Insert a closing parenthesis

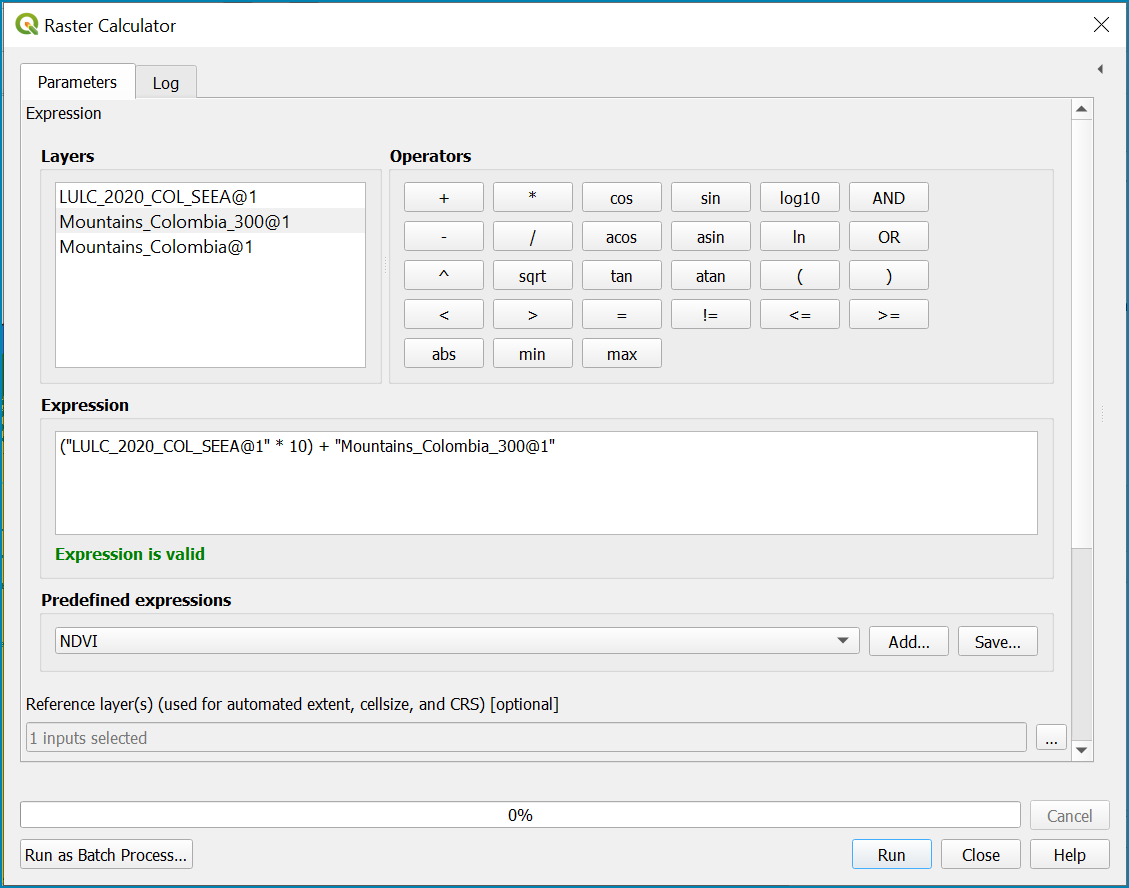click(x=889, y=275)
